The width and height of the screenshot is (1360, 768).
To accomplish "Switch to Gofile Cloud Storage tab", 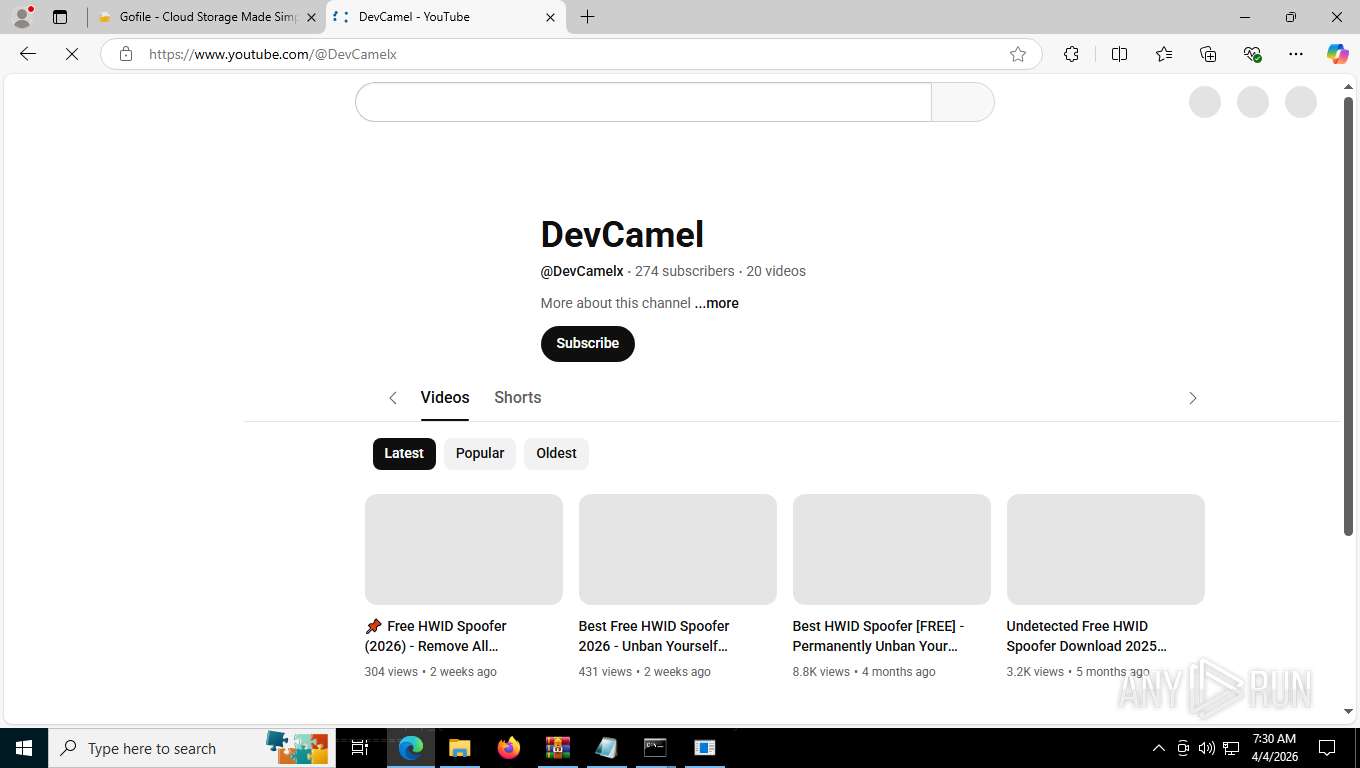I will [207, 17].
